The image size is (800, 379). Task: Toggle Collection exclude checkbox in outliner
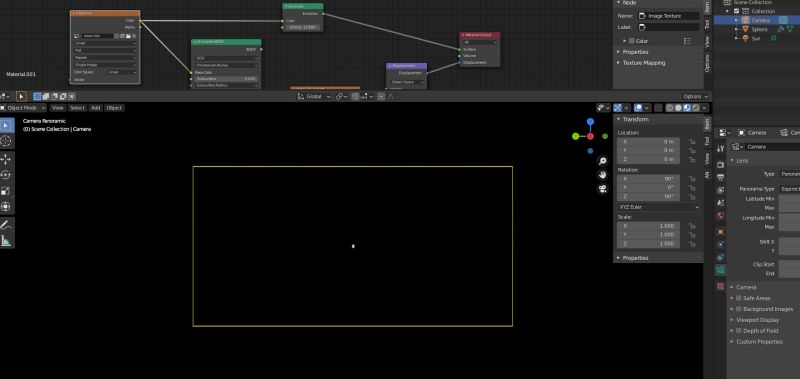pyautogui.click(x=737, y=11)
